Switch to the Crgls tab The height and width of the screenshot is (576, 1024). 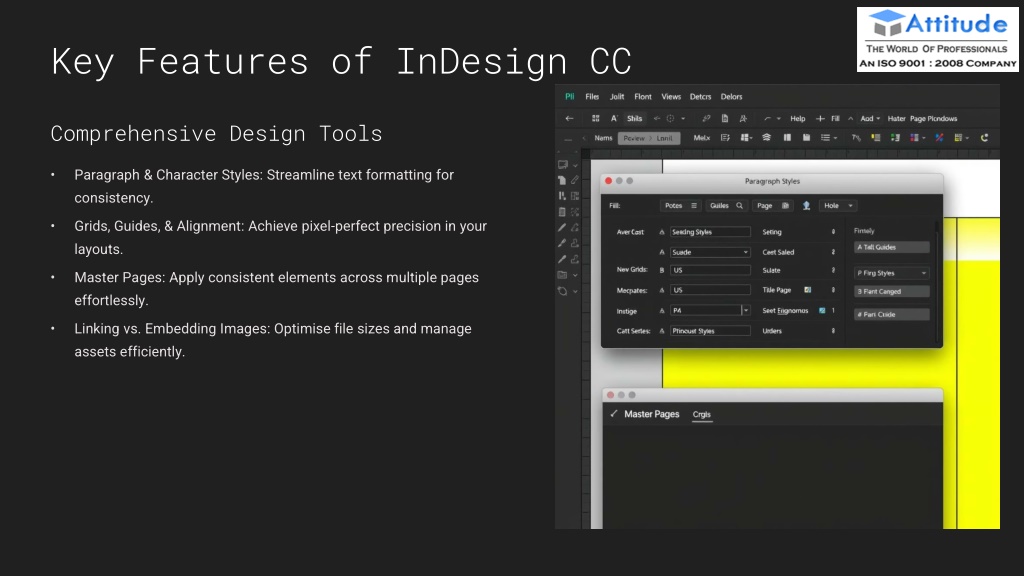[x=702, y=415]
